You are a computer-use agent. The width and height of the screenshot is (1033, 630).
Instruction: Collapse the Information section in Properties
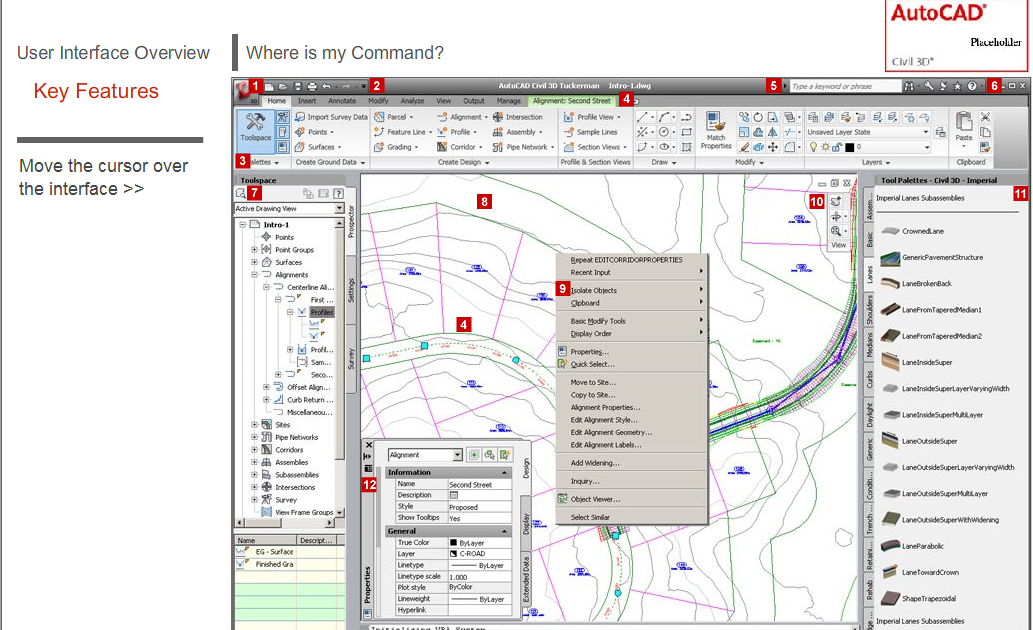[505, 472]
